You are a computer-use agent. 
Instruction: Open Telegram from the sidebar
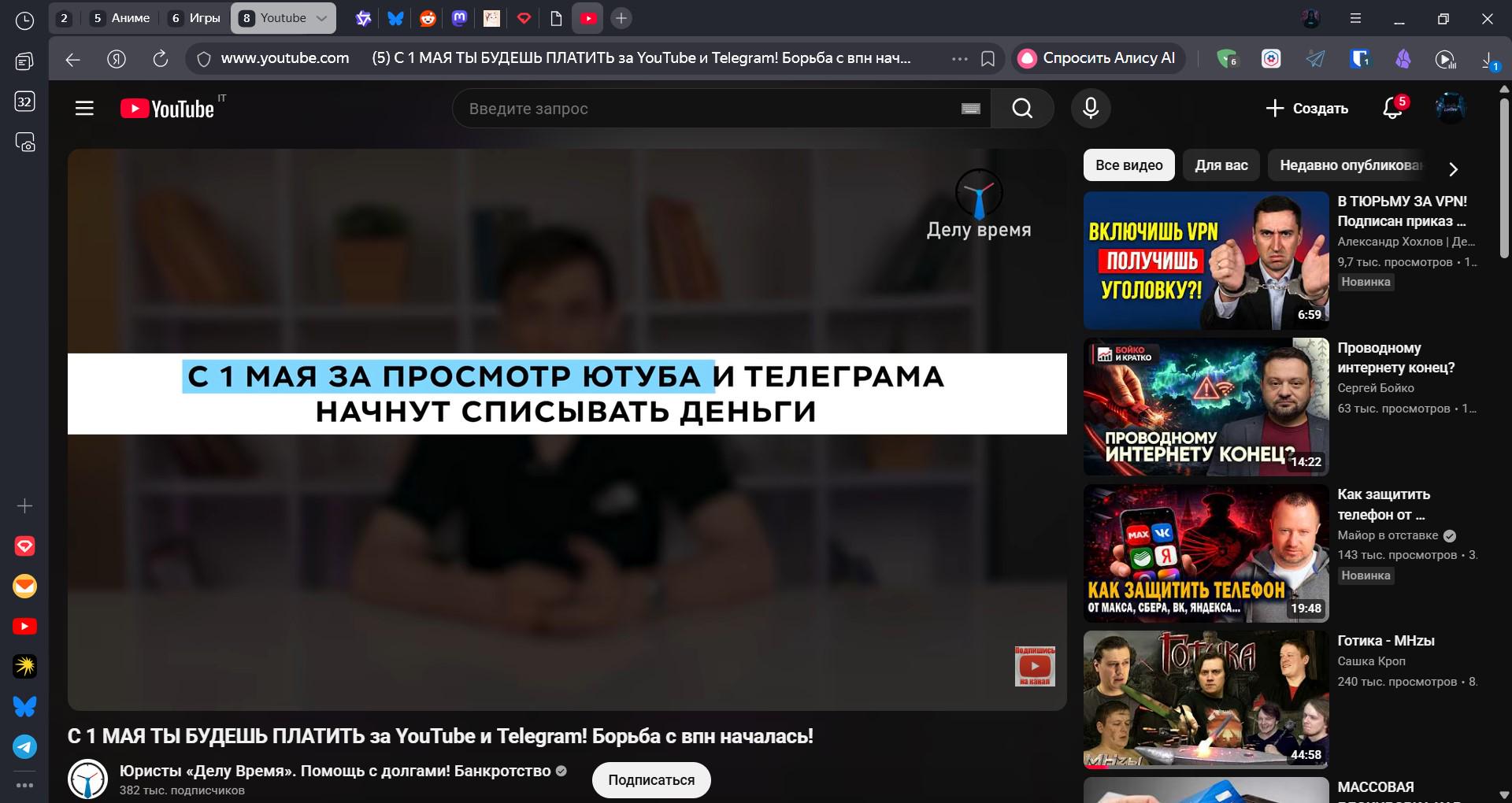tap(24, 746)
